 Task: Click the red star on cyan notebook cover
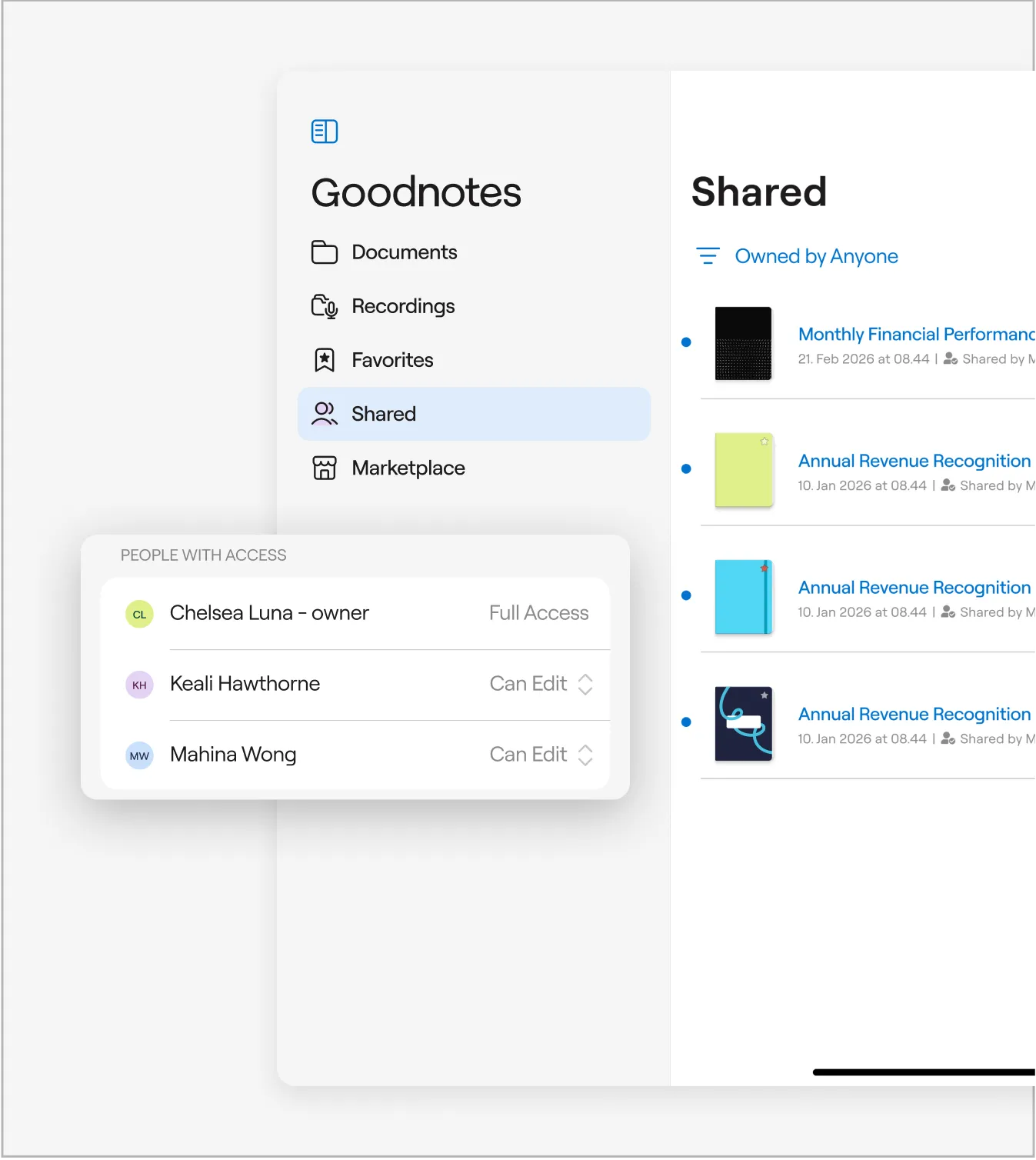(764, 568)
